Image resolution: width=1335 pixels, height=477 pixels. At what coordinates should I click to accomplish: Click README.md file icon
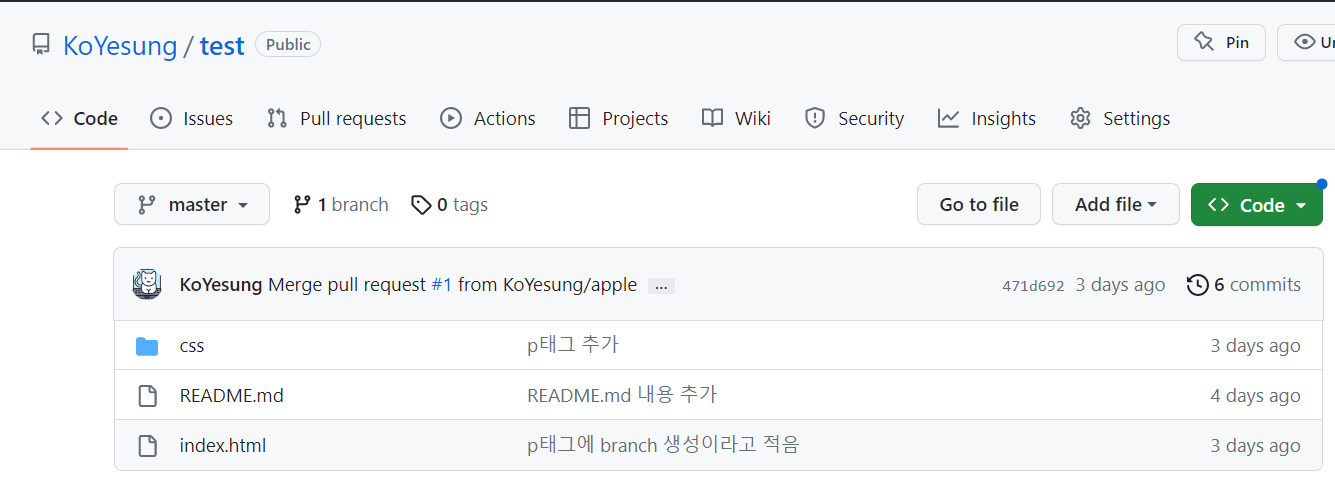147,396
